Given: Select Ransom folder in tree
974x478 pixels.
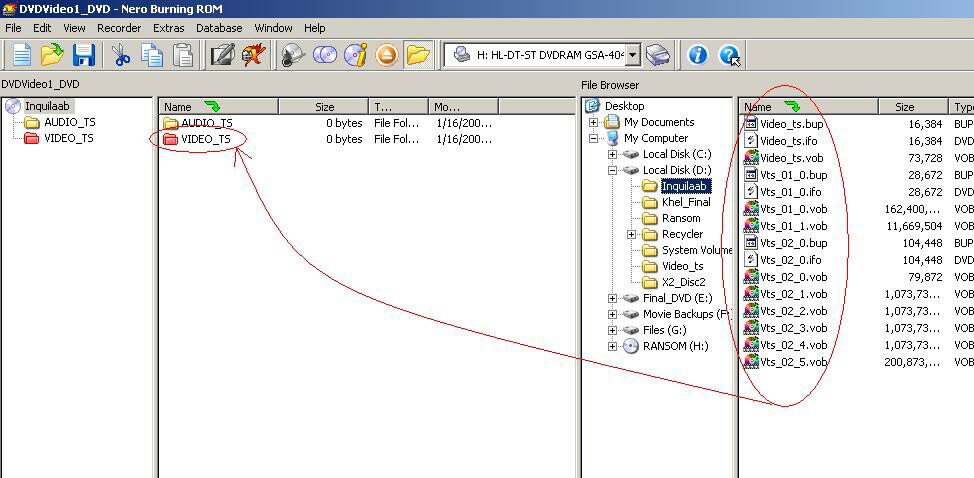Looking at the screenshot, I should (x=681, y=219).
